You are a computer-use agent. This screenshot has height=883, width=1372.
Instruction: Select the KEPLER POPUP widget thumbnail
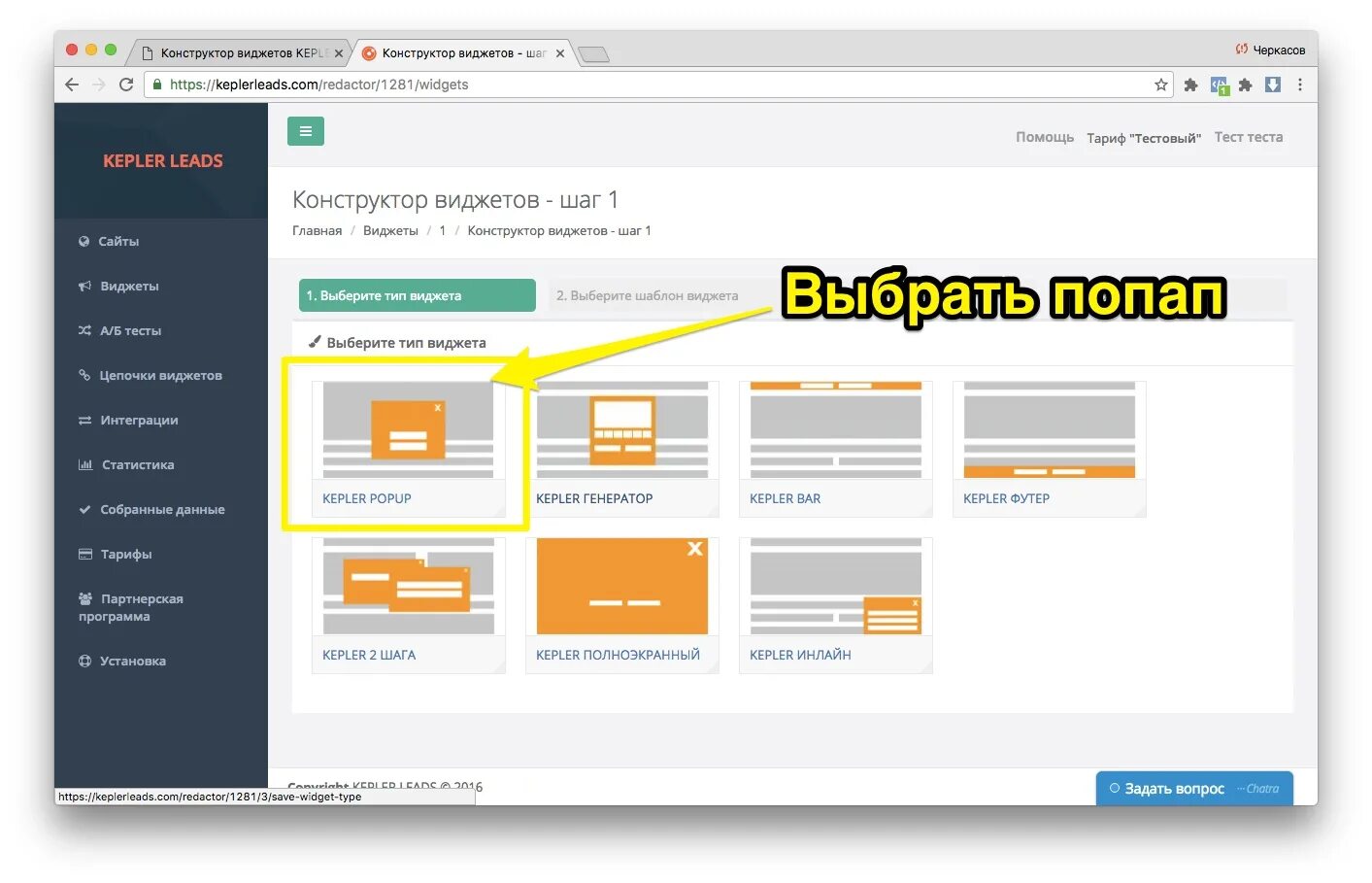pos(408,428)
